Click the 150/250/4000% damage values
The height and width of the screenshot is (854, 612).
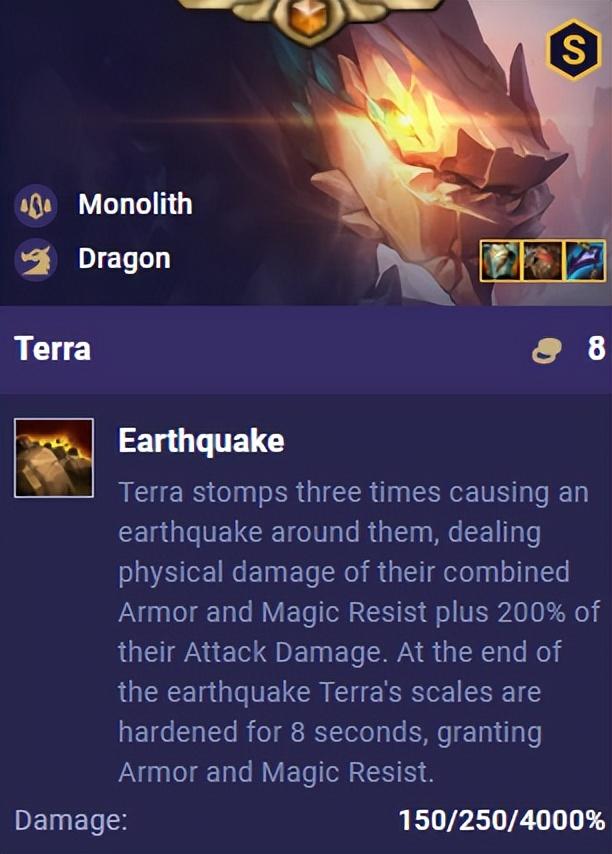click(501, 820)
